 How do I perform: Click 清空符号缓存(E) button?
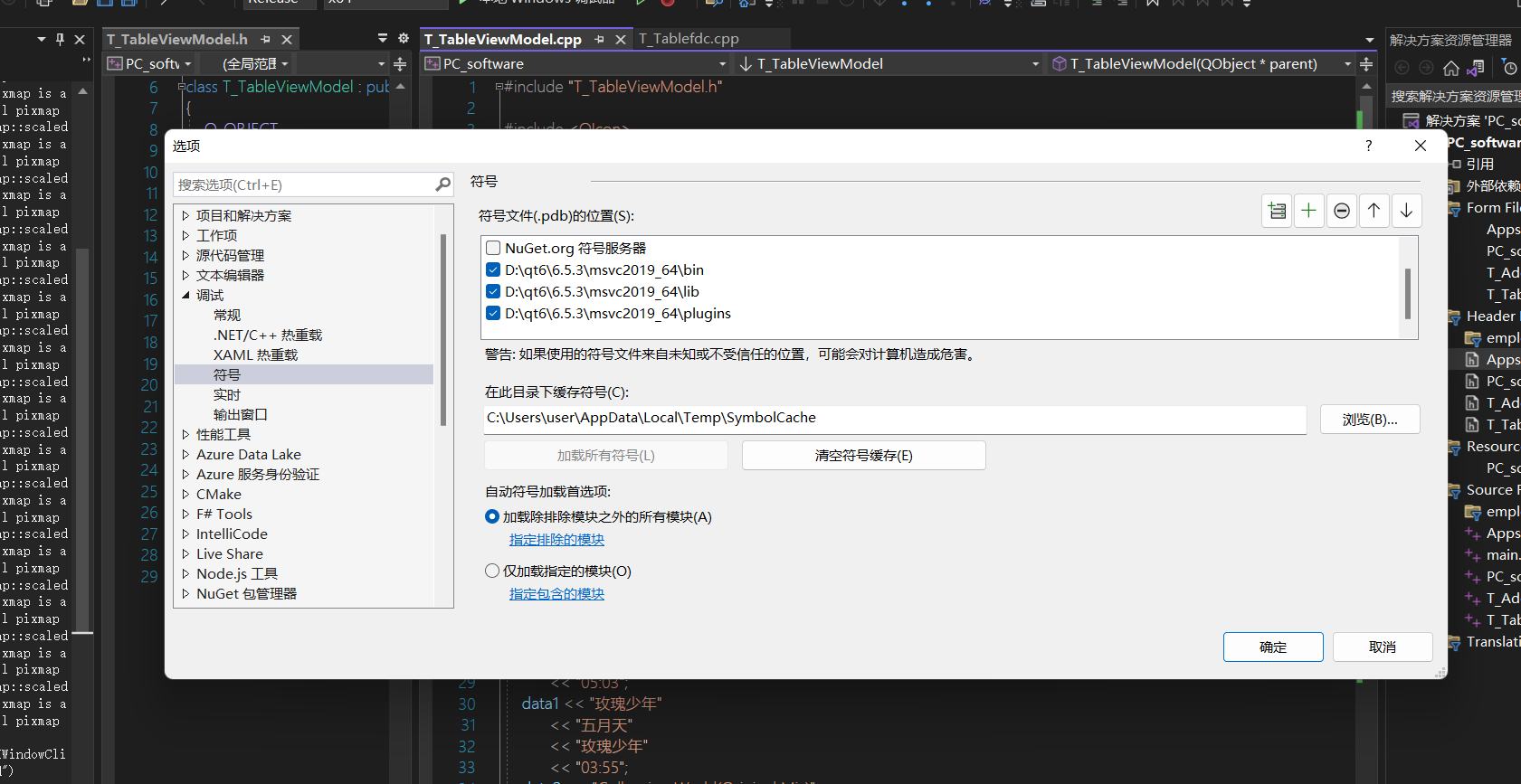coord(864,456)
